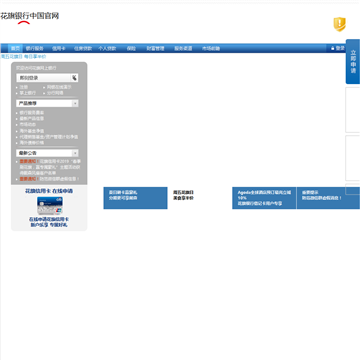Click the key icon in 即刻登录 box
360x360 pixels.
(x=74, y=78)
